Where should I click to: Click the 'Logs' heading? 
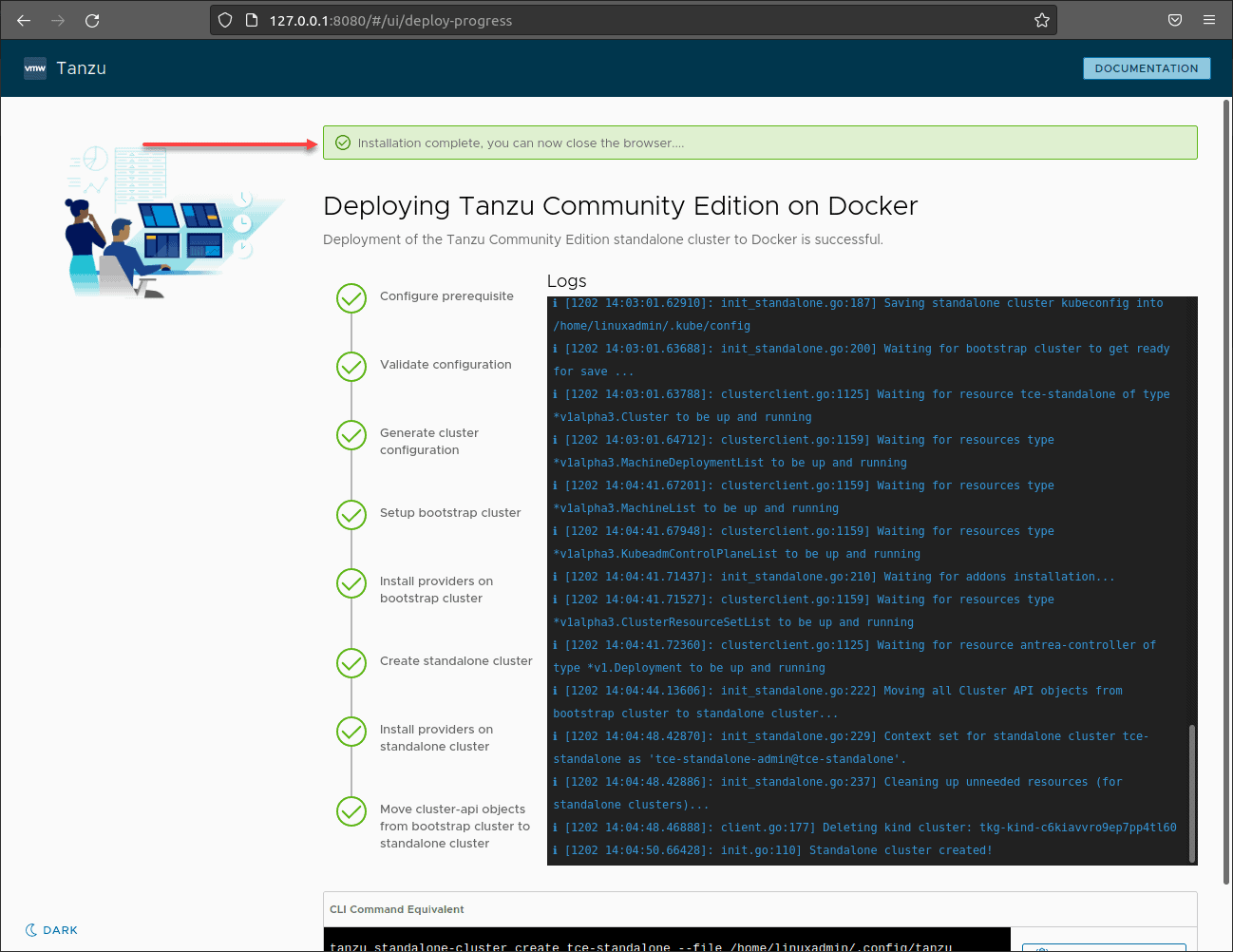[x=567, y=281]
